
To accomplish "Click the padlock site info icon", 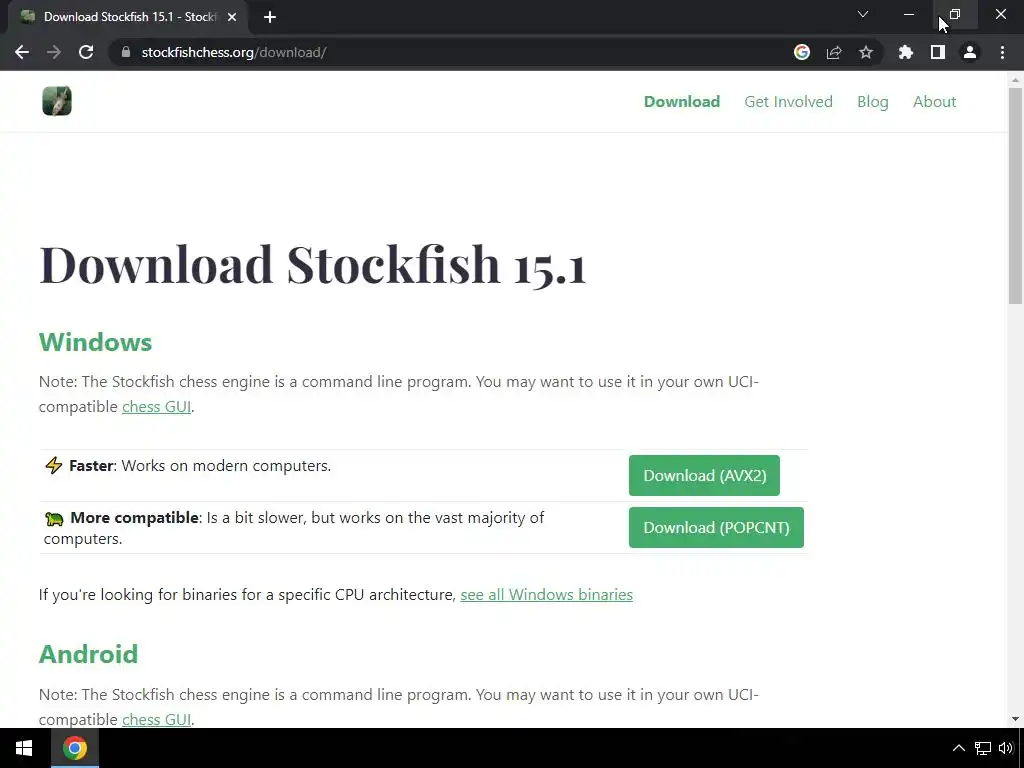I will [x=126, y=52].
